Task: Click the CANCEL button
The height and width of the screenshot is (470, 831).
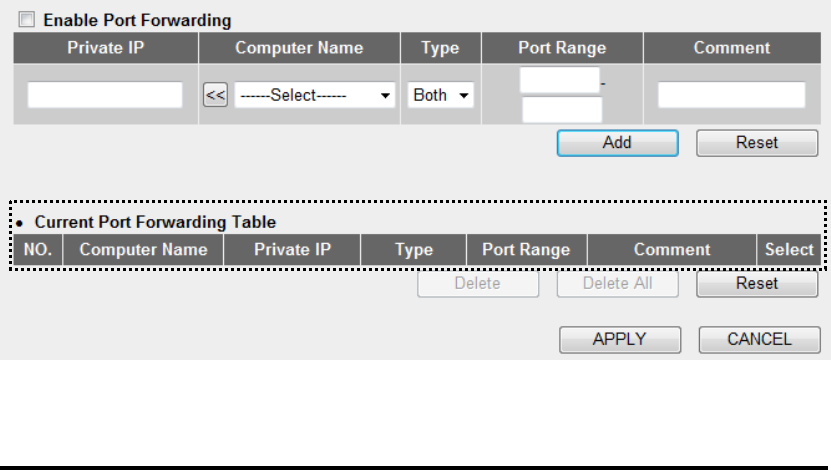Action: pyautogui.click(x=759, y=340)
